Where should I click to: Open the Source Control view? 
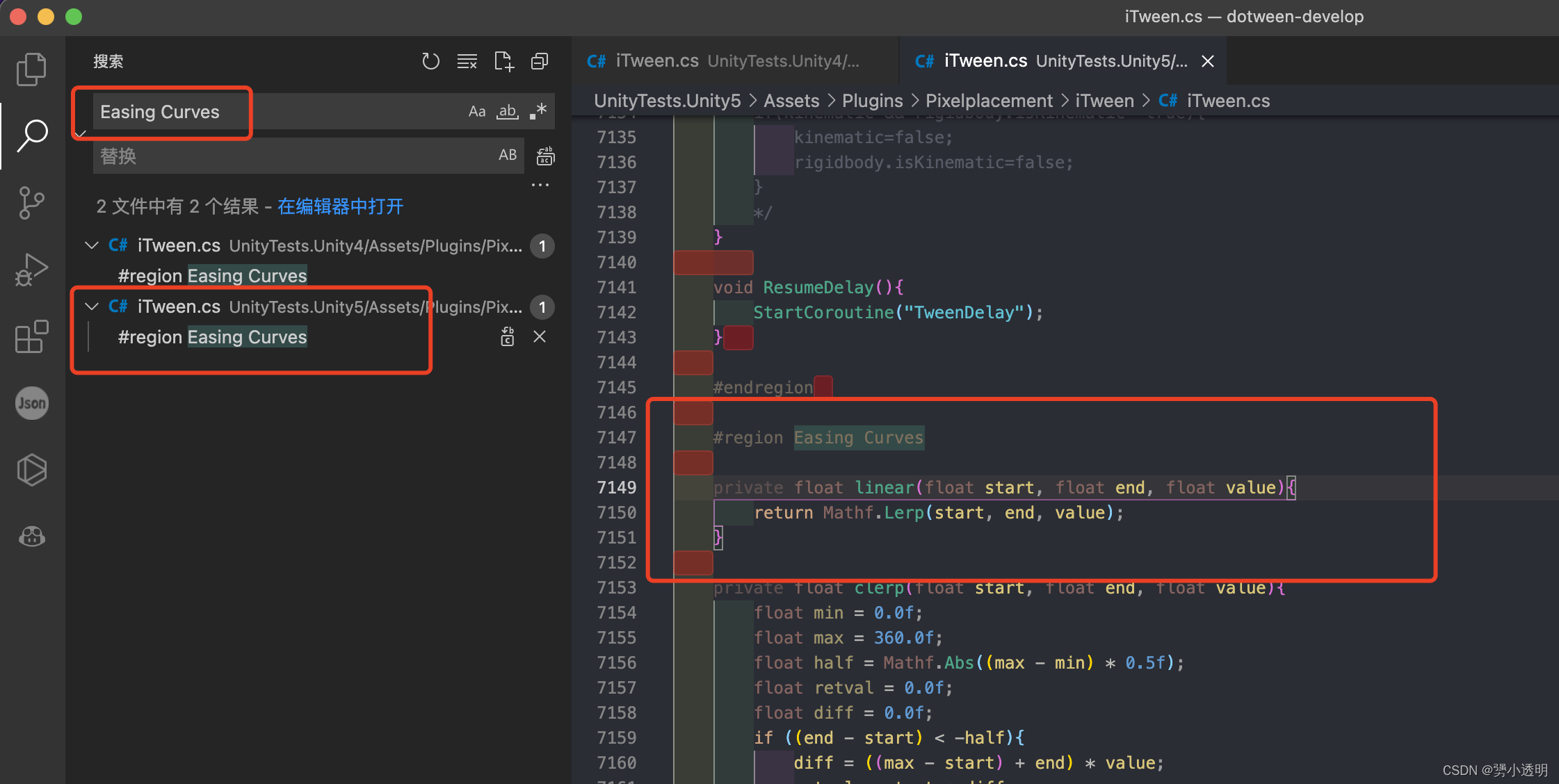[31, 203]
